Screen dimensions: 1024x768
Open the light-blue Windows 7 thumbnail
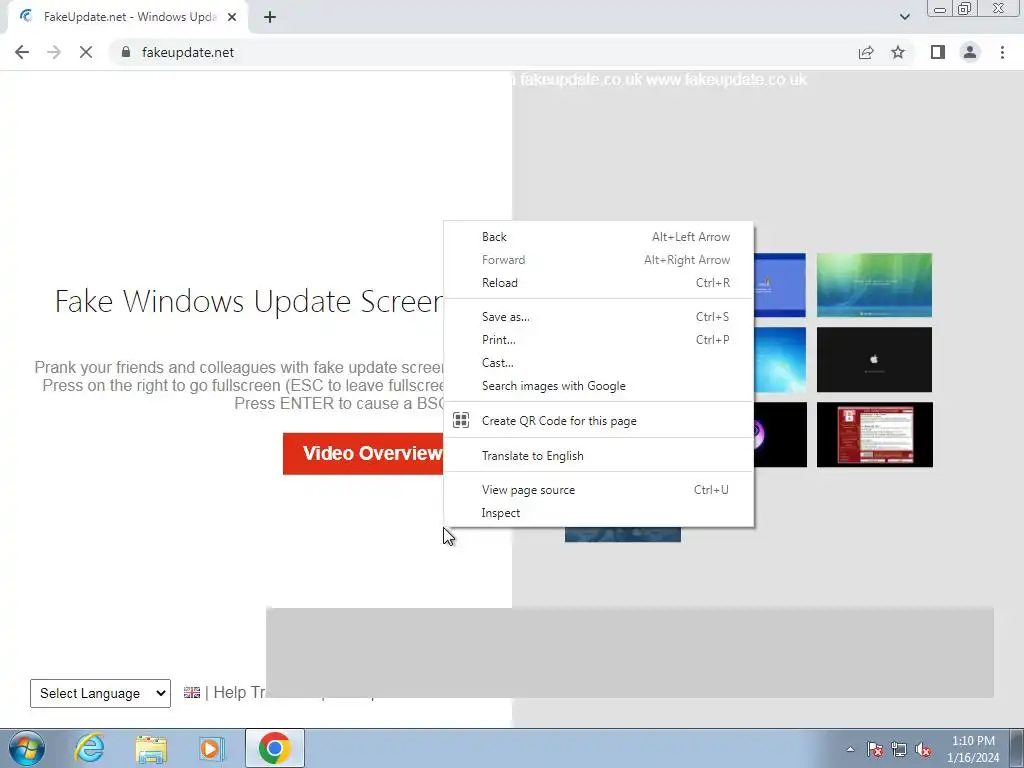click(x=780, y=359)
